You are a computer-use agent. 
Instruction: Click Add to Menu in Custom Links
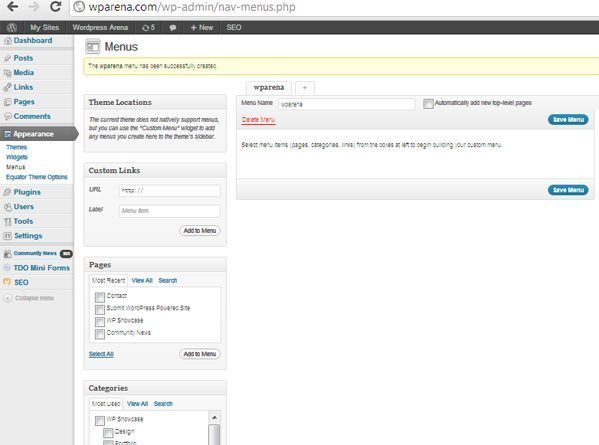tap(200, 231)
